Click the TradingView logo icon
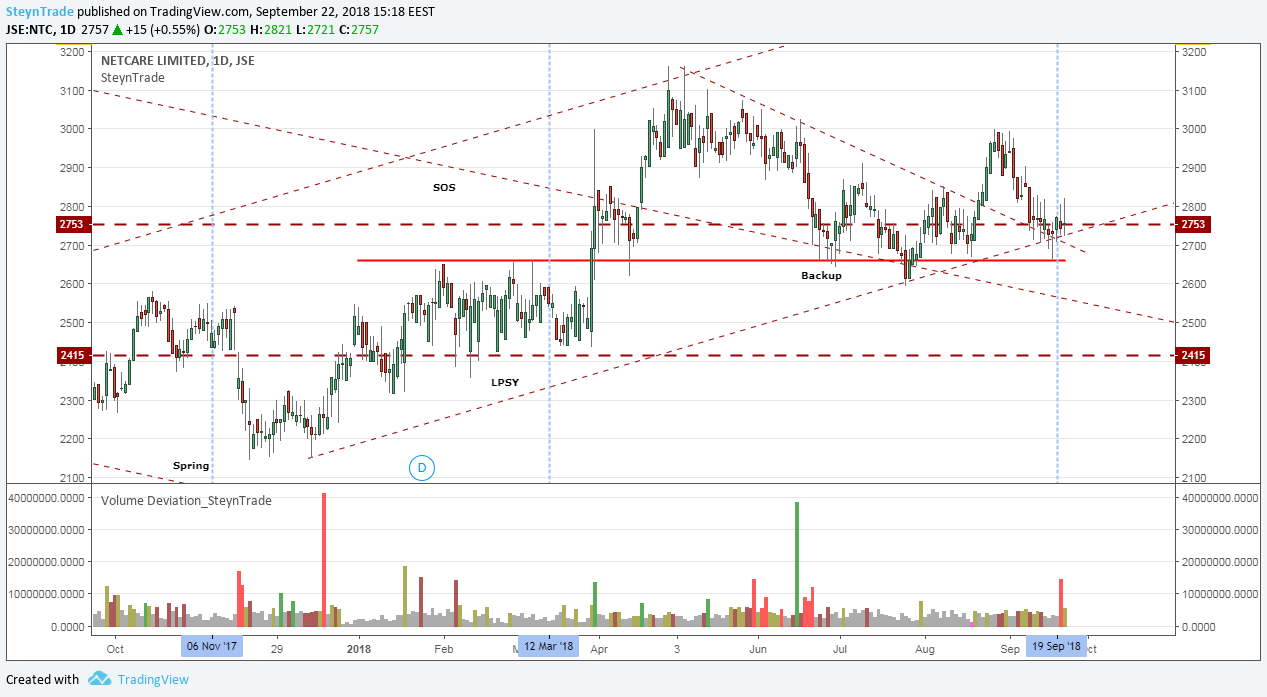The image size is (1267, 697). point(99,679)
